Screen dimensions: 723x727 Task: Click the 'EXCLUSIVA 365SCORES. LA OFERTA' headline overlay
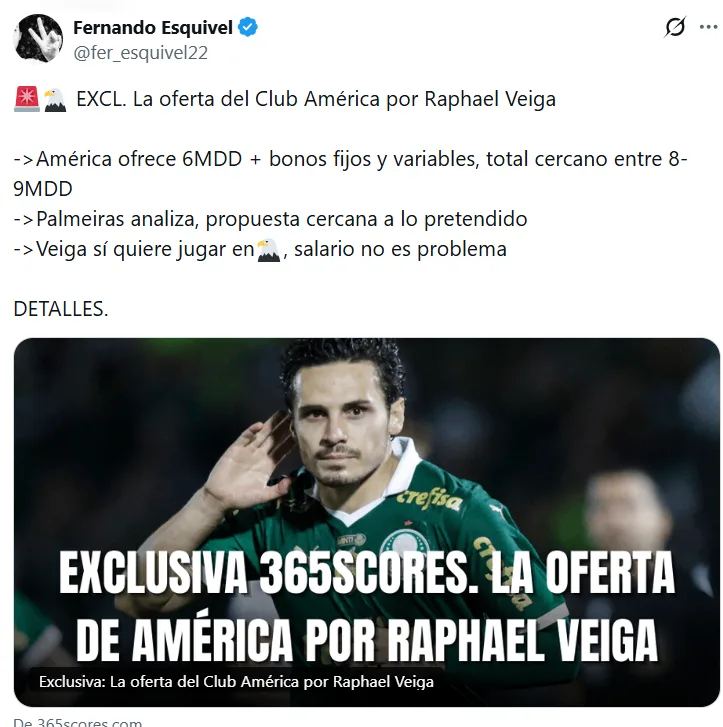[x=367, y=573]
